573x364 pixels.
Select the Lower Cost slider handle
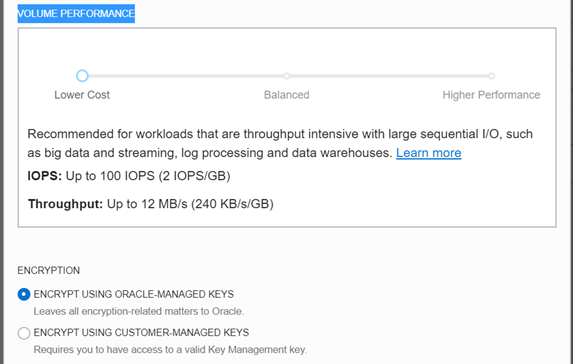click(82, 76)
